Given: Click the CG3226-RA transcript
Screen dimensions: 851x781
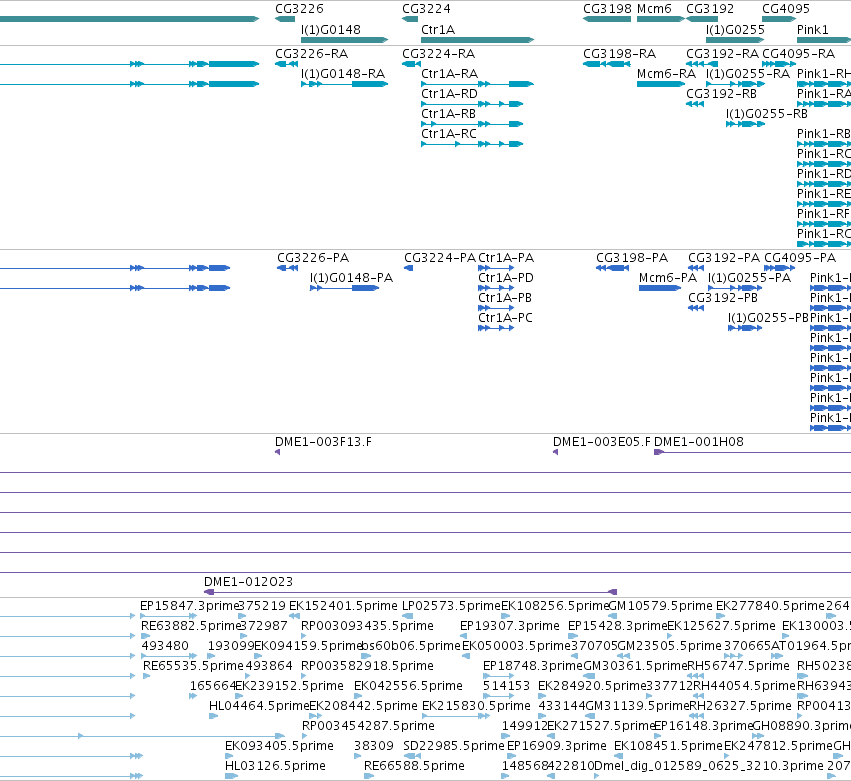Looking at the screenshot, I should tap(287, 64).
